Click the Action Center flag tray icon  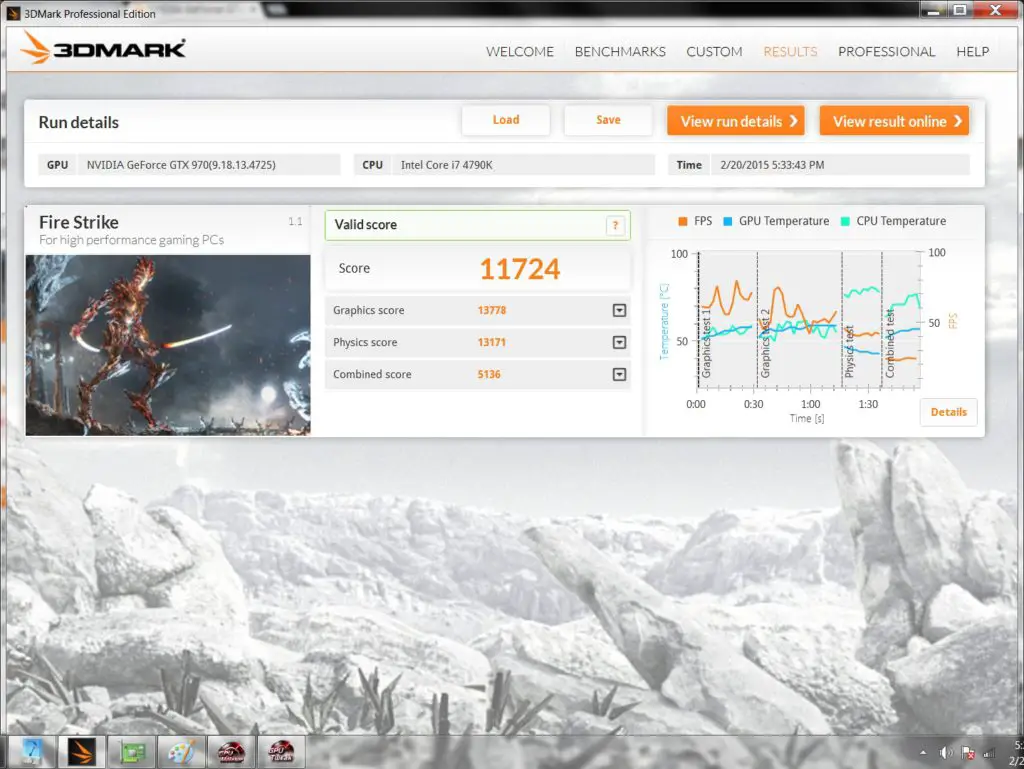point(968,753)
